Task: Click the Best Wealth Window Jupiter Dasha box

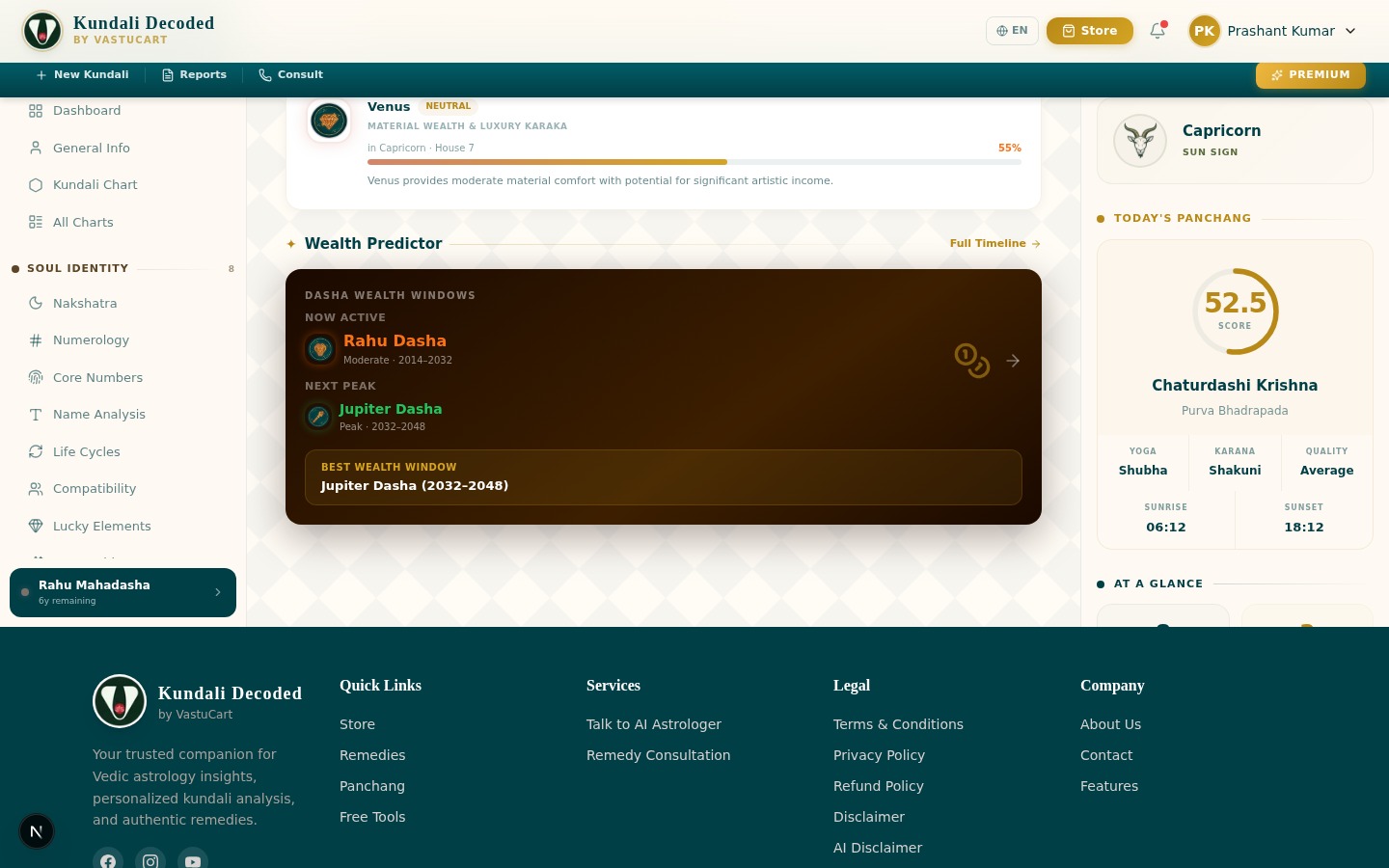Action: [x=663, y=477]
